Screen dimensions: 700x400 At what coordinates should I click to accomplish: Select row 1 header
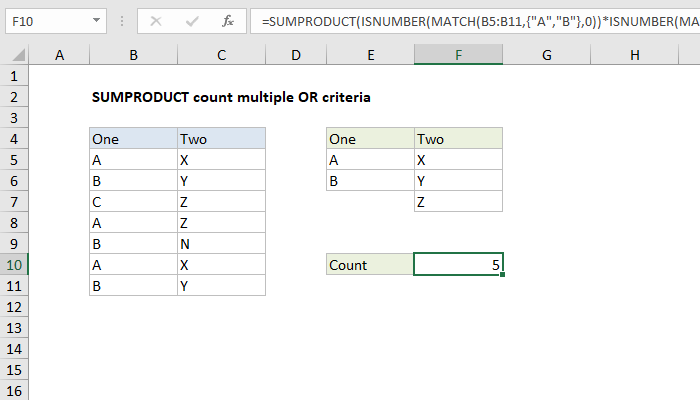pyautogui.click(x=14, y=76)
